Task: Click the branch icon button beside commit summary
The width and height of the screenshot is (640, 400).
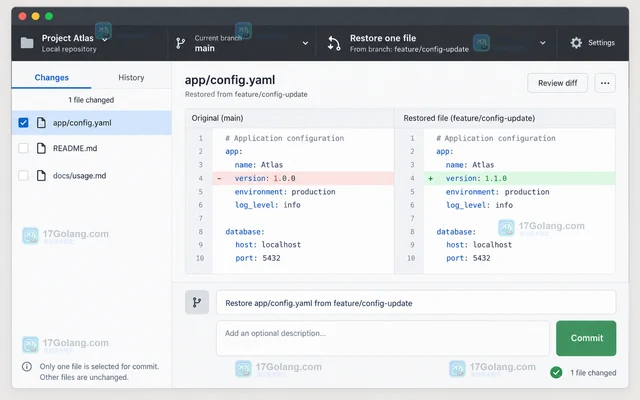Action: point(197,302)
